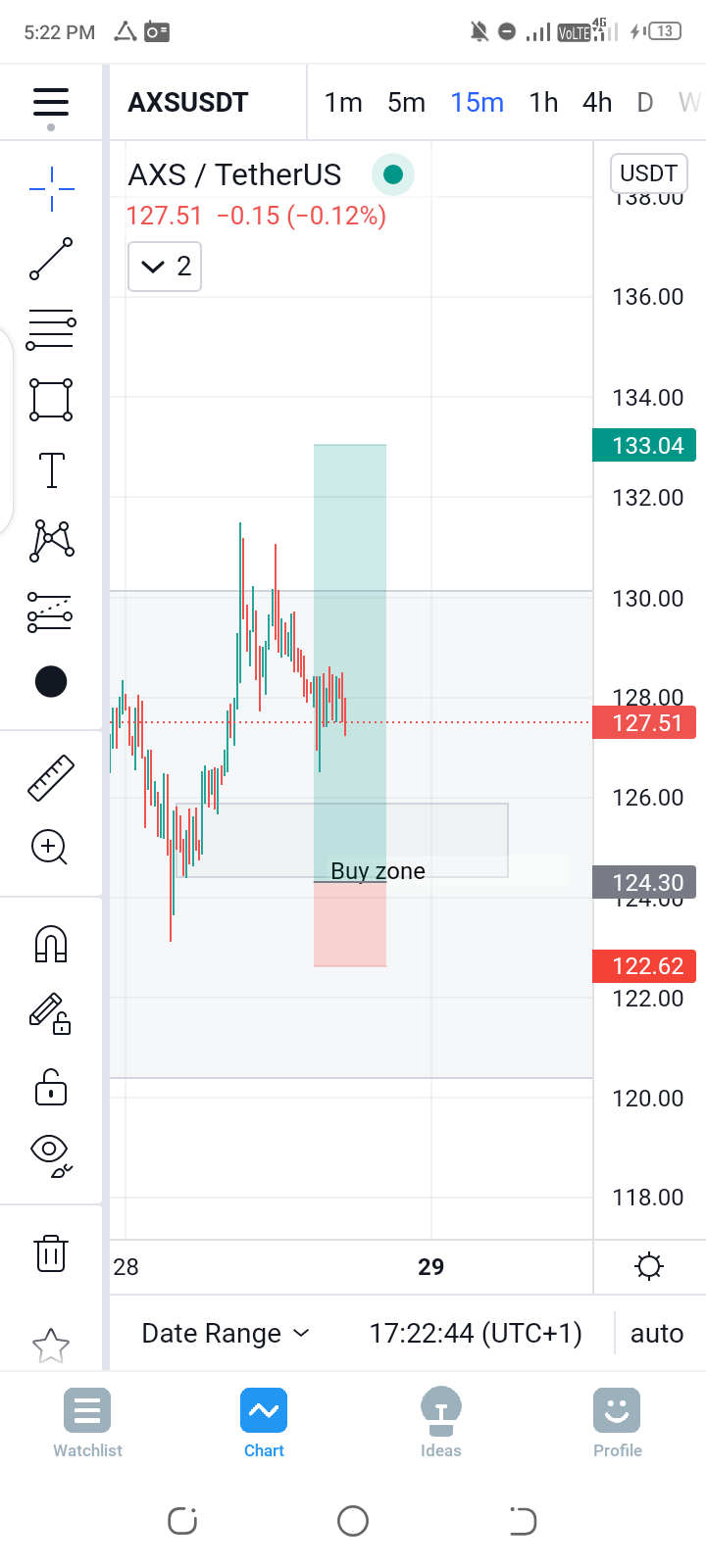Viewport: 706px width, 1568px height.
Task: Tap the AXSUSDT symbol search button
Action: (x=188, y=103)
